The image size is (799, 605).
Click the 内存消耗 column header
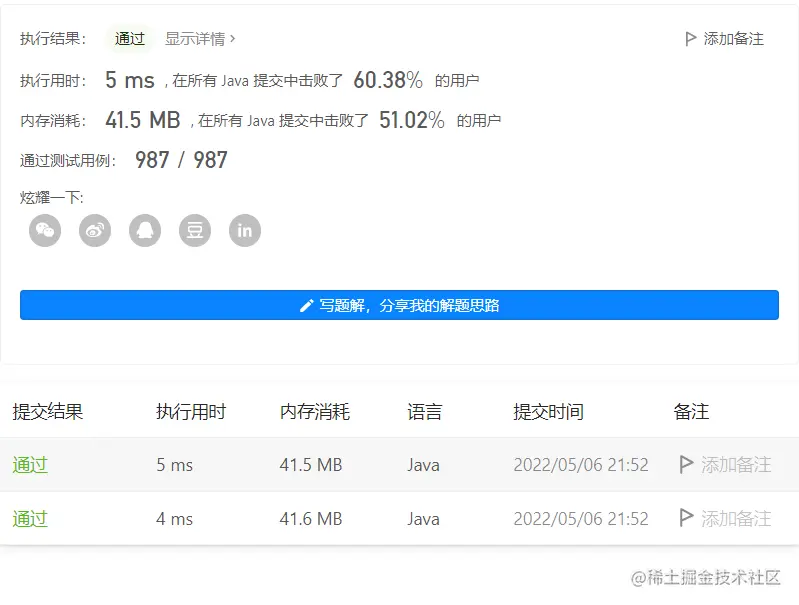coord(315,412)
